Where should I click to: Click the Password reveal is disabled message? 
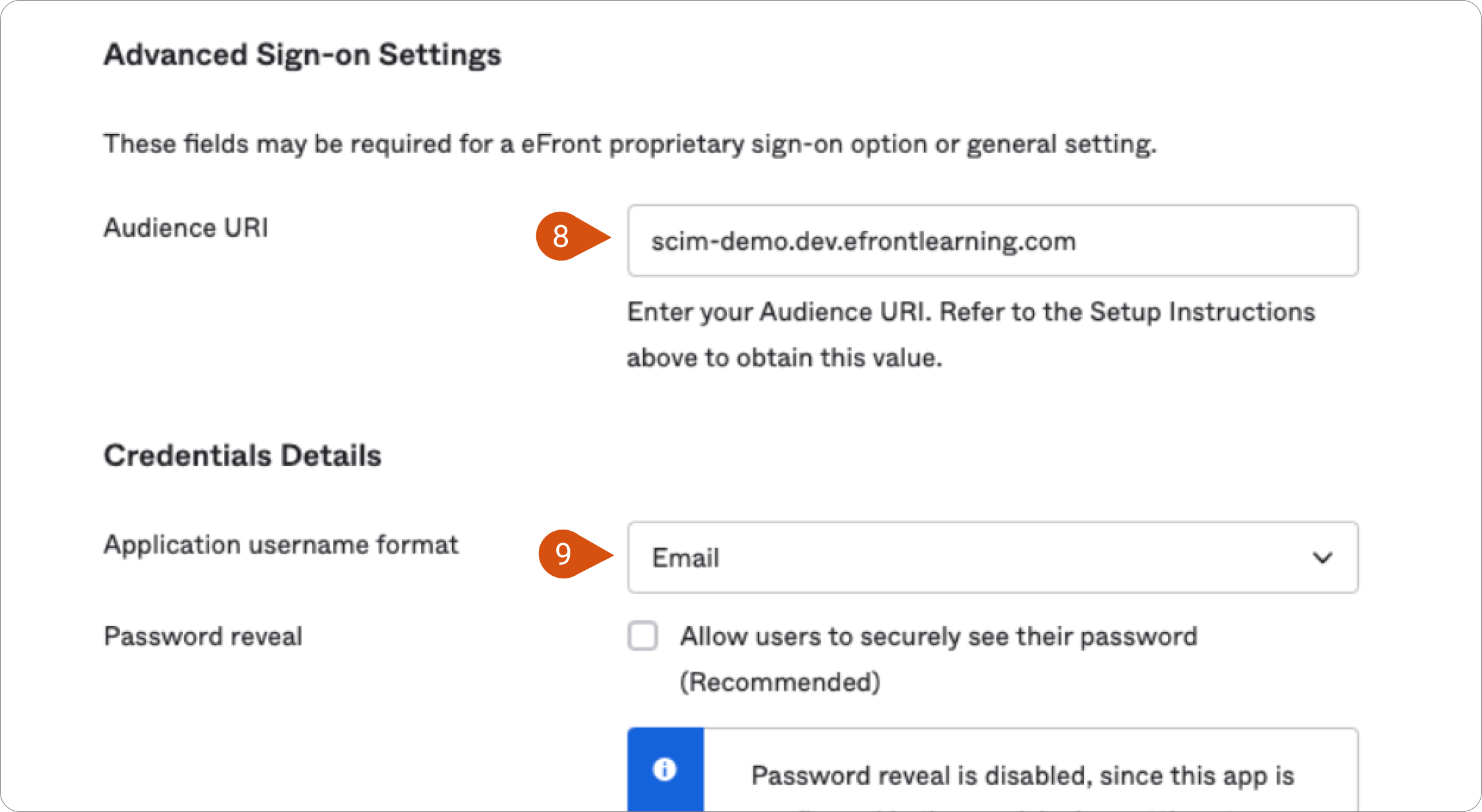coord(1023,775)
